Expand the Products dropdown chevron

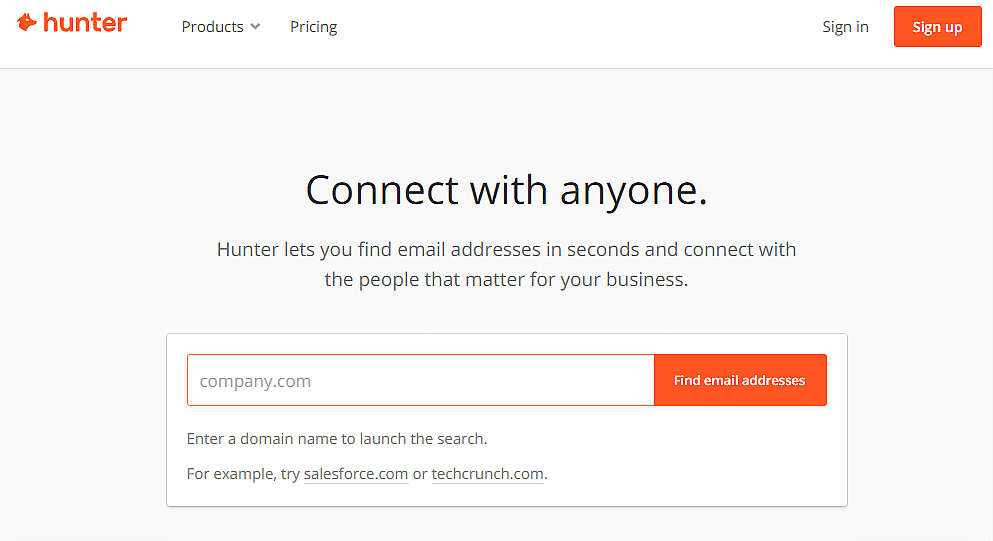[255, 27]
